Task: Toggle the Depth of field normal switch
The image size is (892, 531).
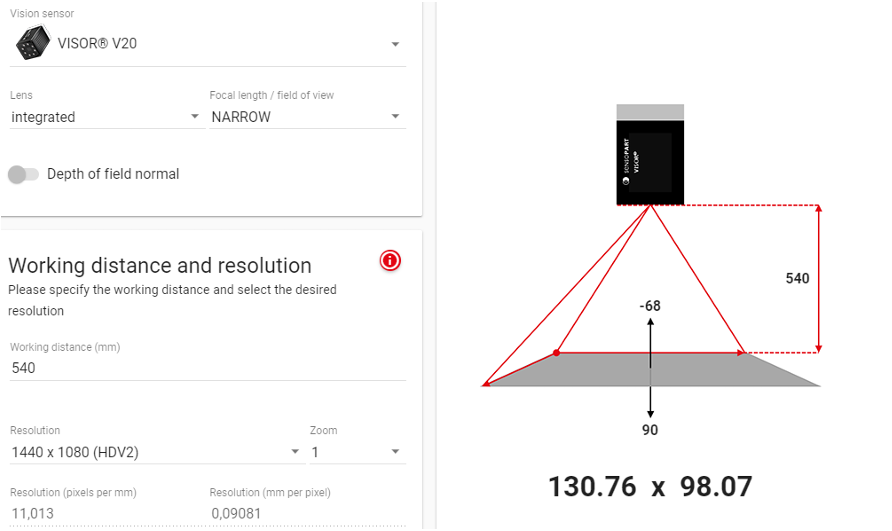Action: click(23, 174)
